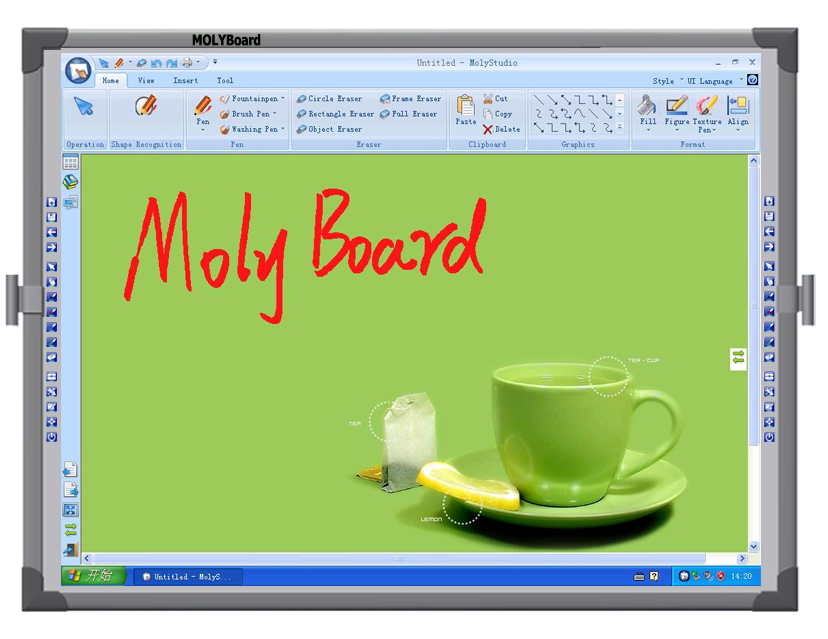Screen dimensions: 828x639
Task: Click the MolyStudio round application button
Action: click(78, 70)
